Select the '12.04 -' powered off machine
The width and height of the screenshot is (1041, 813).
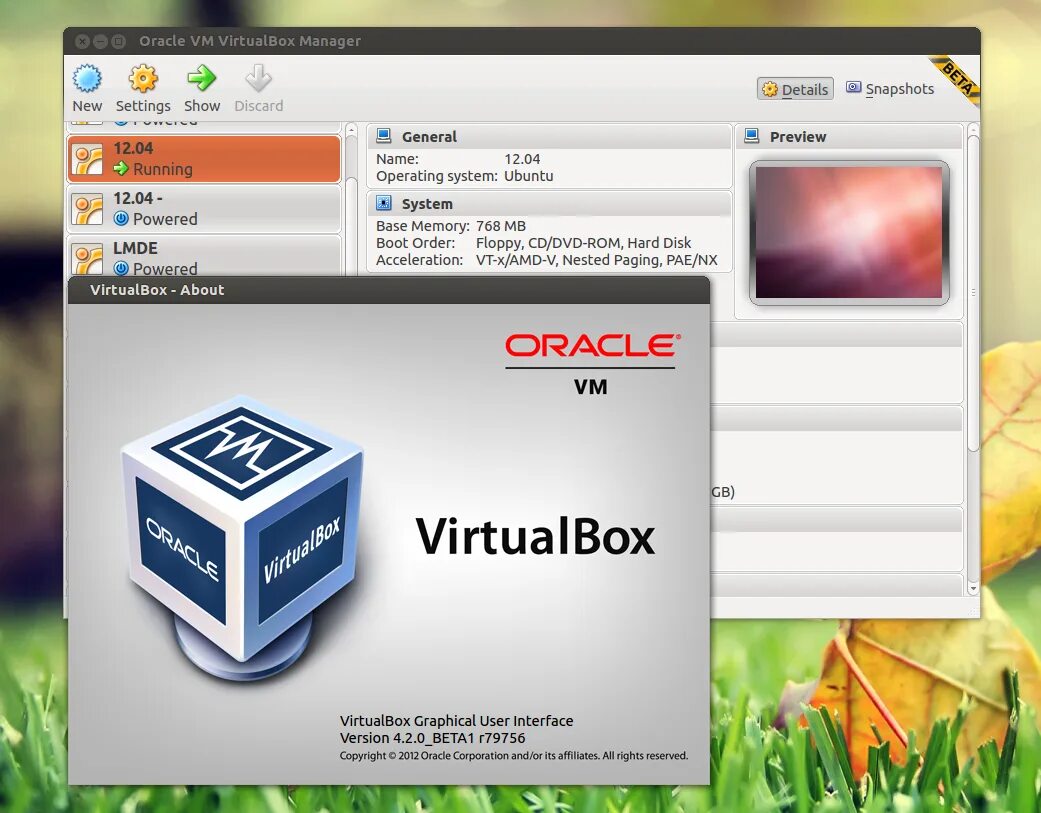coord(204,208)
